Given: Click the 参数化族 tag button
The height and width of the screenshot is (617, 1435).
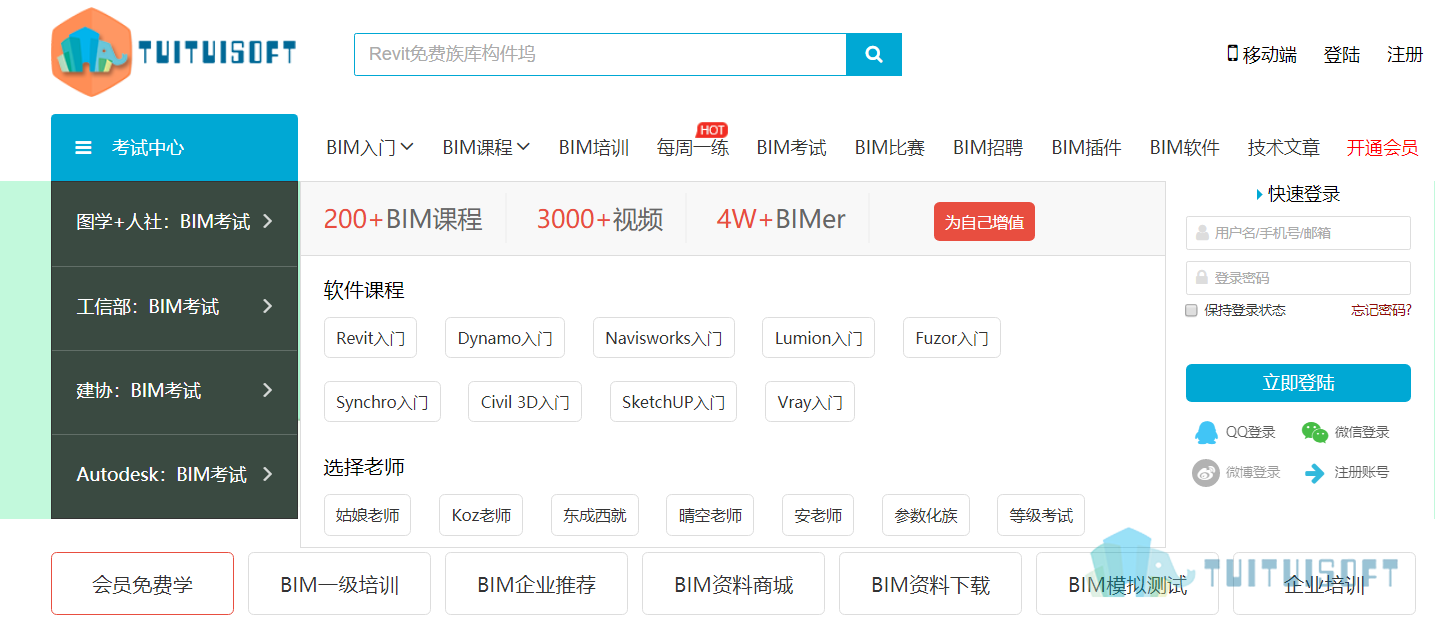Looking at the screenshot, I should coord(926,515).
